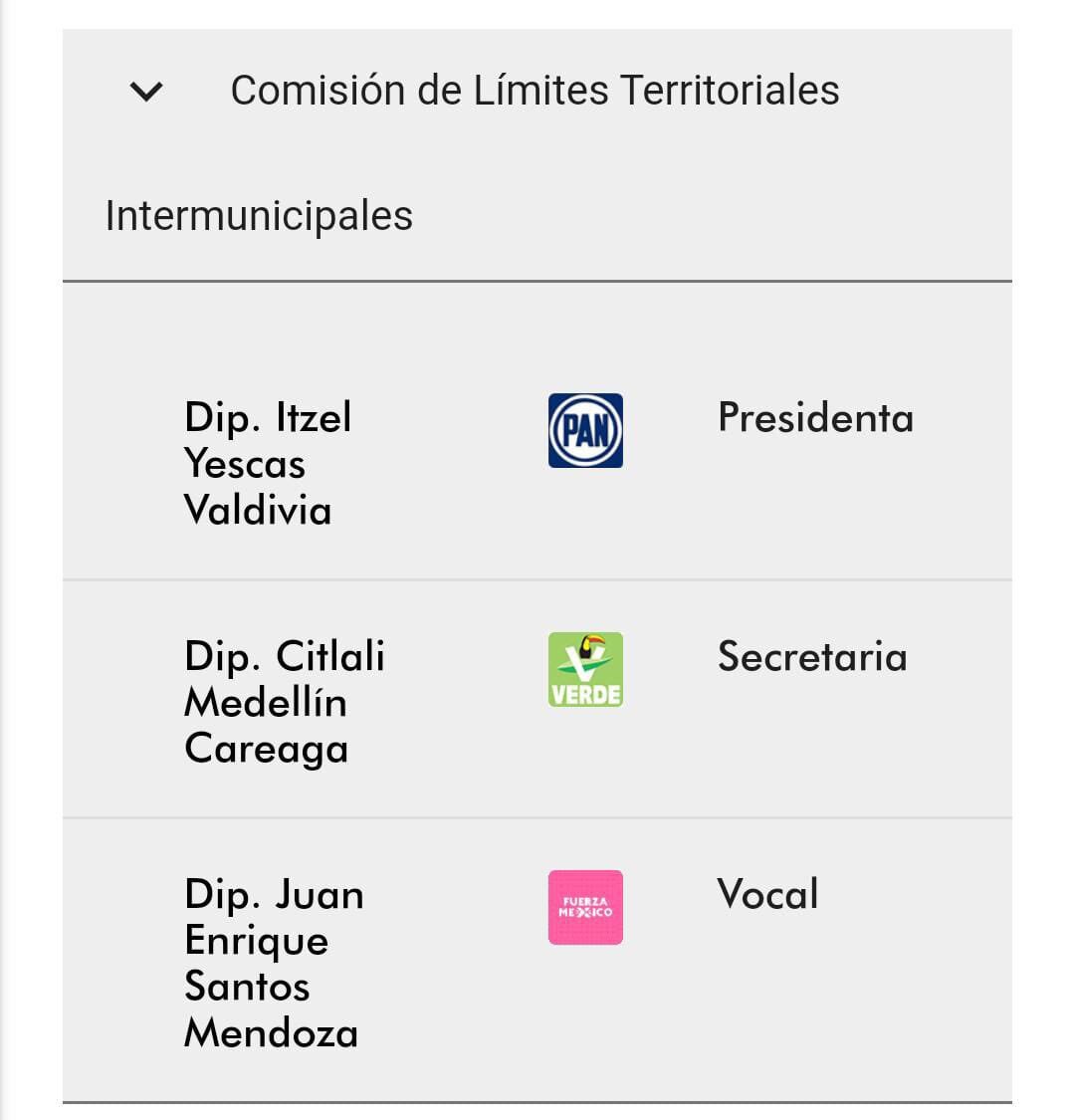Open Dip. Juan Enrique Santos Mendoza's profile
The width and height of the screenshot is (1075, 1120).
pos(274,963)
